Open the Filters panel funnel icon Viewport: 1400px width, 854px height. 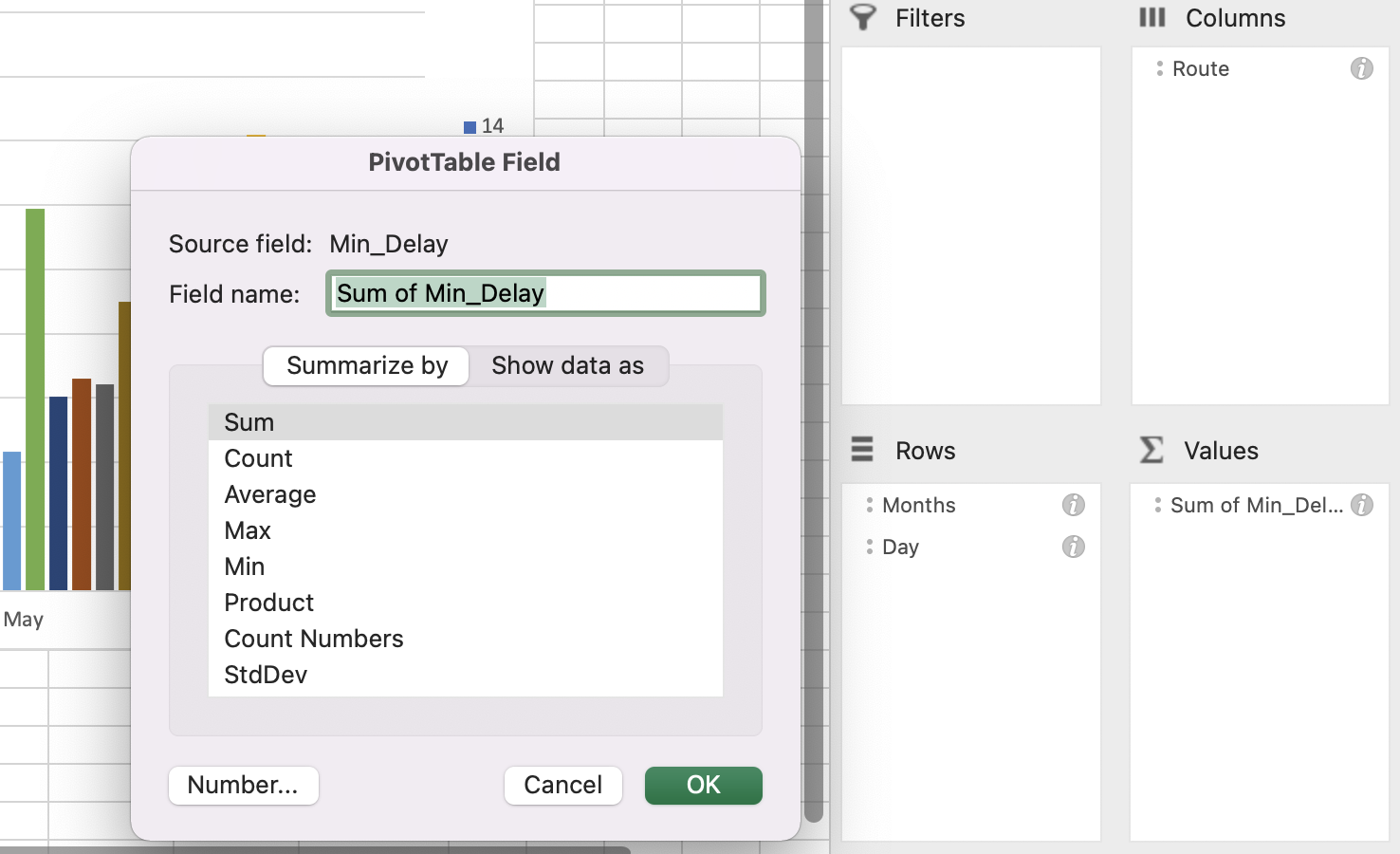(x=864, y=17)
